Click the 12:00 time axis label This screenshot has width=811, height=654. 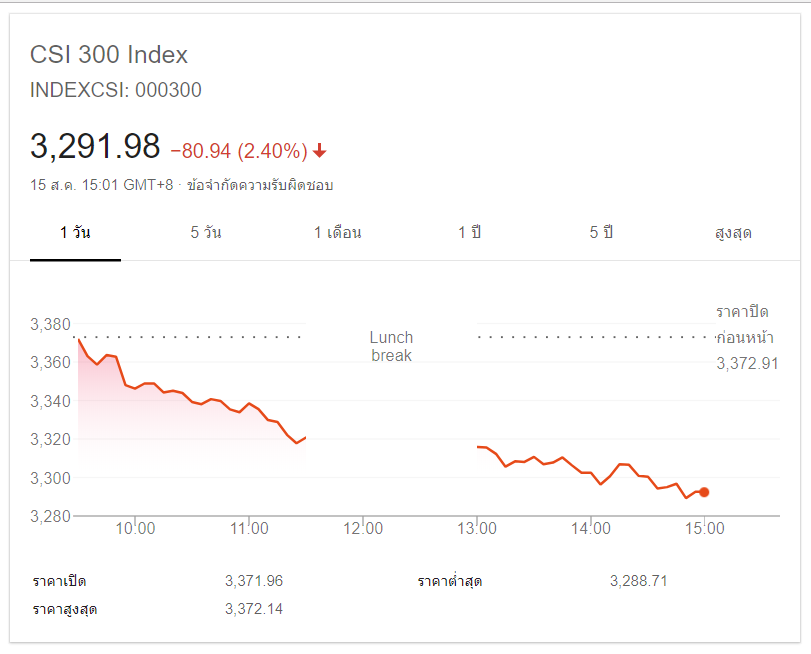363,529
